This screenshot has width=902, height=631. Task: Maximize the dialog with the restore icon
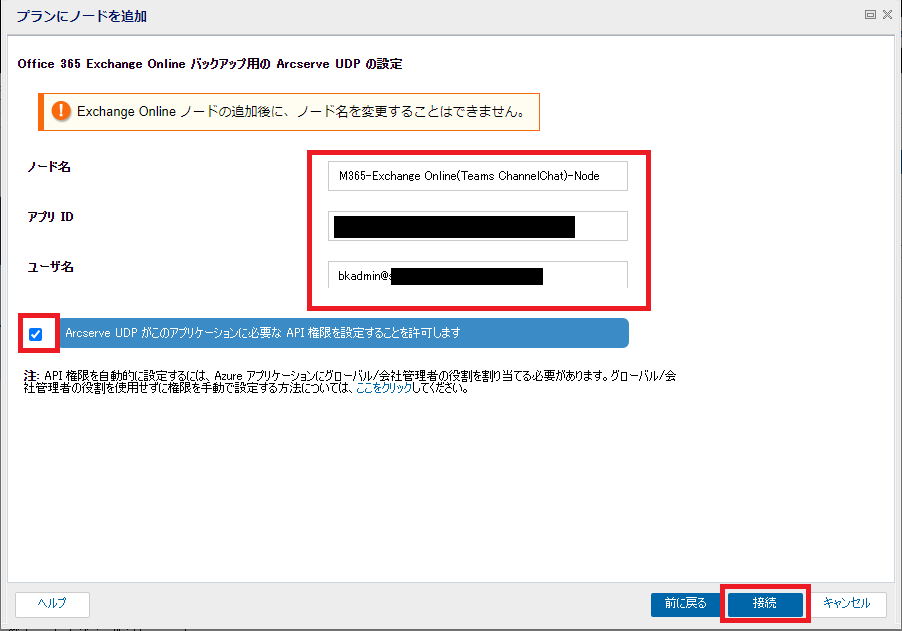pos(870,15)
